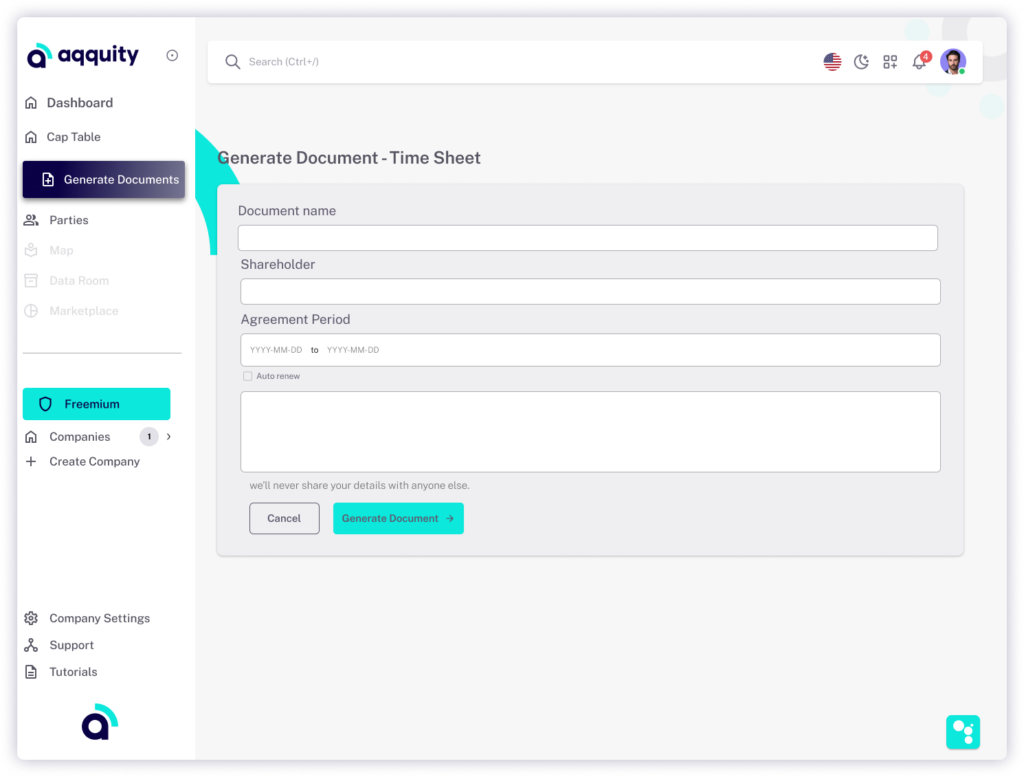Toggle the sidebar pin circle icon

point(172,56)
